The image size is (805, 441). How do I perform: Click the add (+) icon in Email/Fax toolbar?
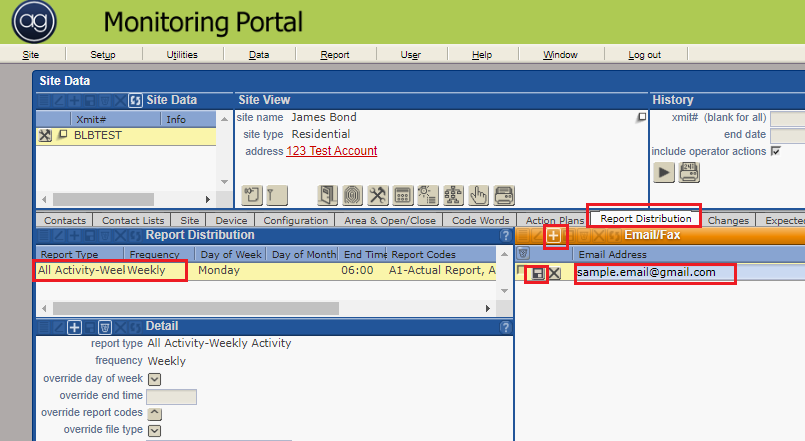[x=555, y=236]
